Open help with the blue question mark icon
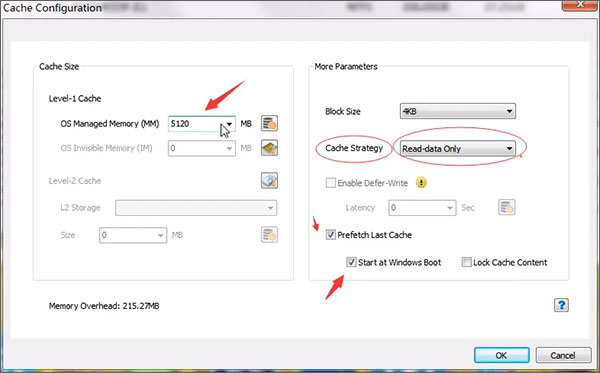Viewport: 600px width, 373px height. pos(561,305)
